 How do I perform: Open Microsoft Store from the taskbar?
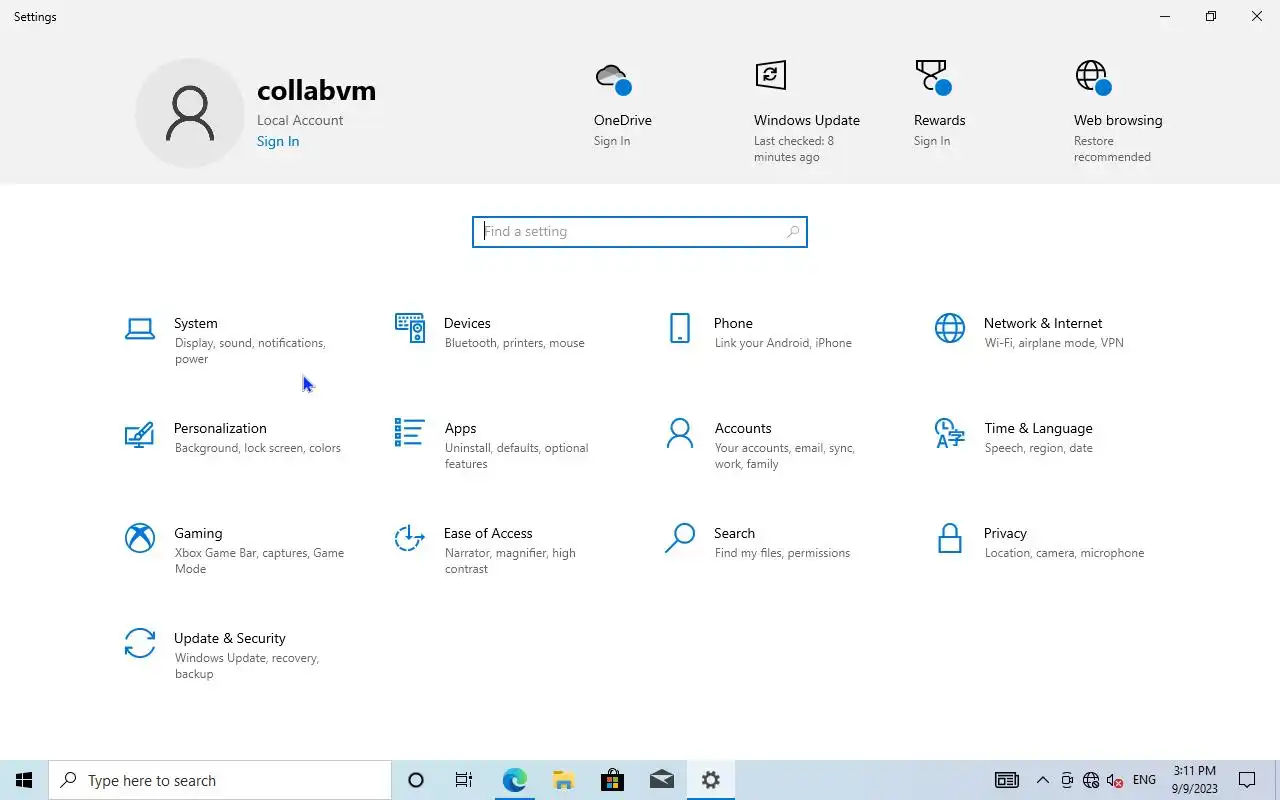tap(612, 780)
